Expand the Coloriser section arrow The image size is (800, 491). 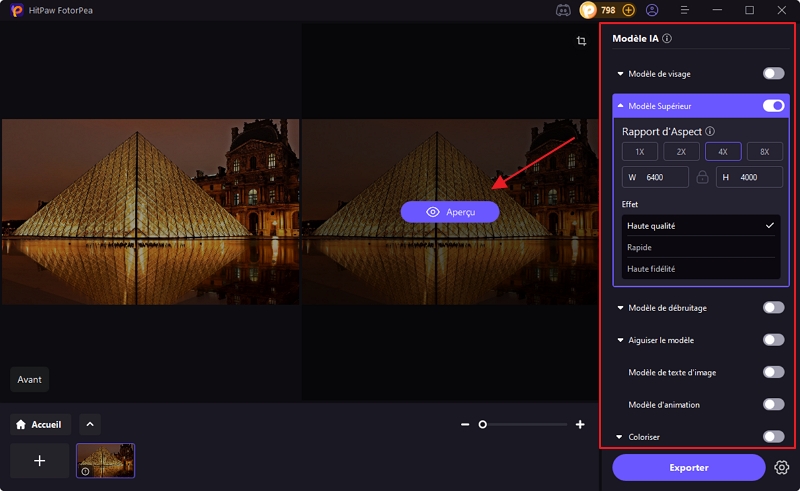621,437
